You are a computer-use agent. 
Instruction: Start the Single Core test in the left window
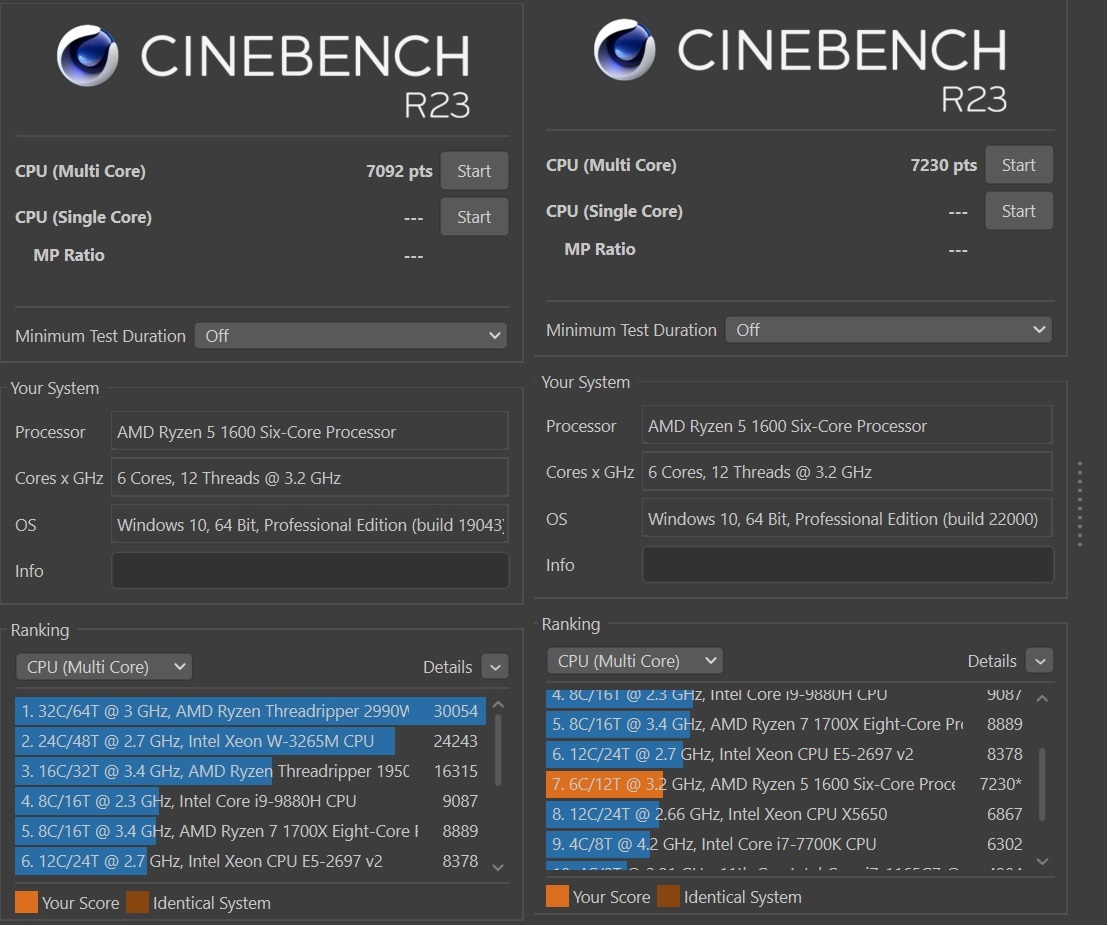click(474, 217)
